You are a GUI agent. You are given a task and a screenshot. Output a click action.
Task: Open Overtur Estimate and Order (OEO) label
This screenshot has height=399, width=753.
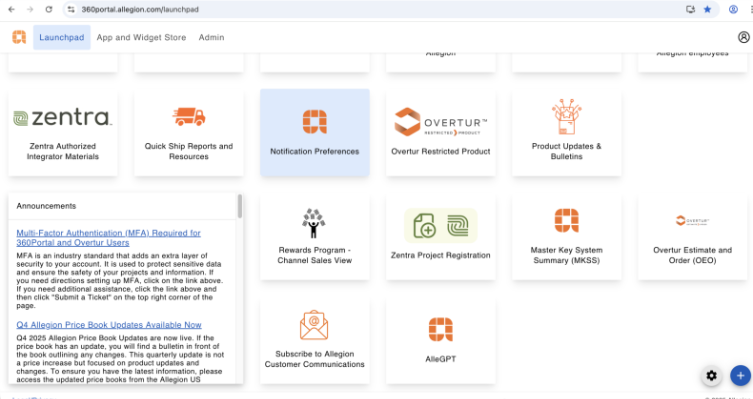(x=692, y=255)
